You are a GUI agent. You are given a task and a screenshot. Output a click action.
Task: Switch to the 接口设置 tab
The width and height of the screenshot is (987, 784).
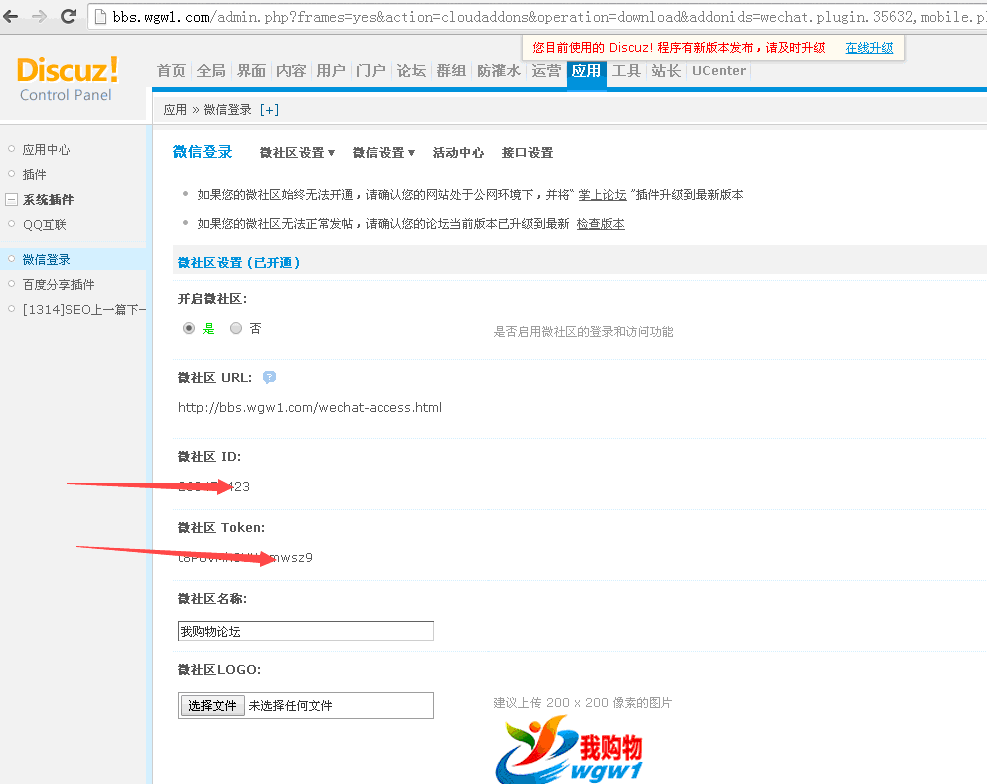[527, 153]
